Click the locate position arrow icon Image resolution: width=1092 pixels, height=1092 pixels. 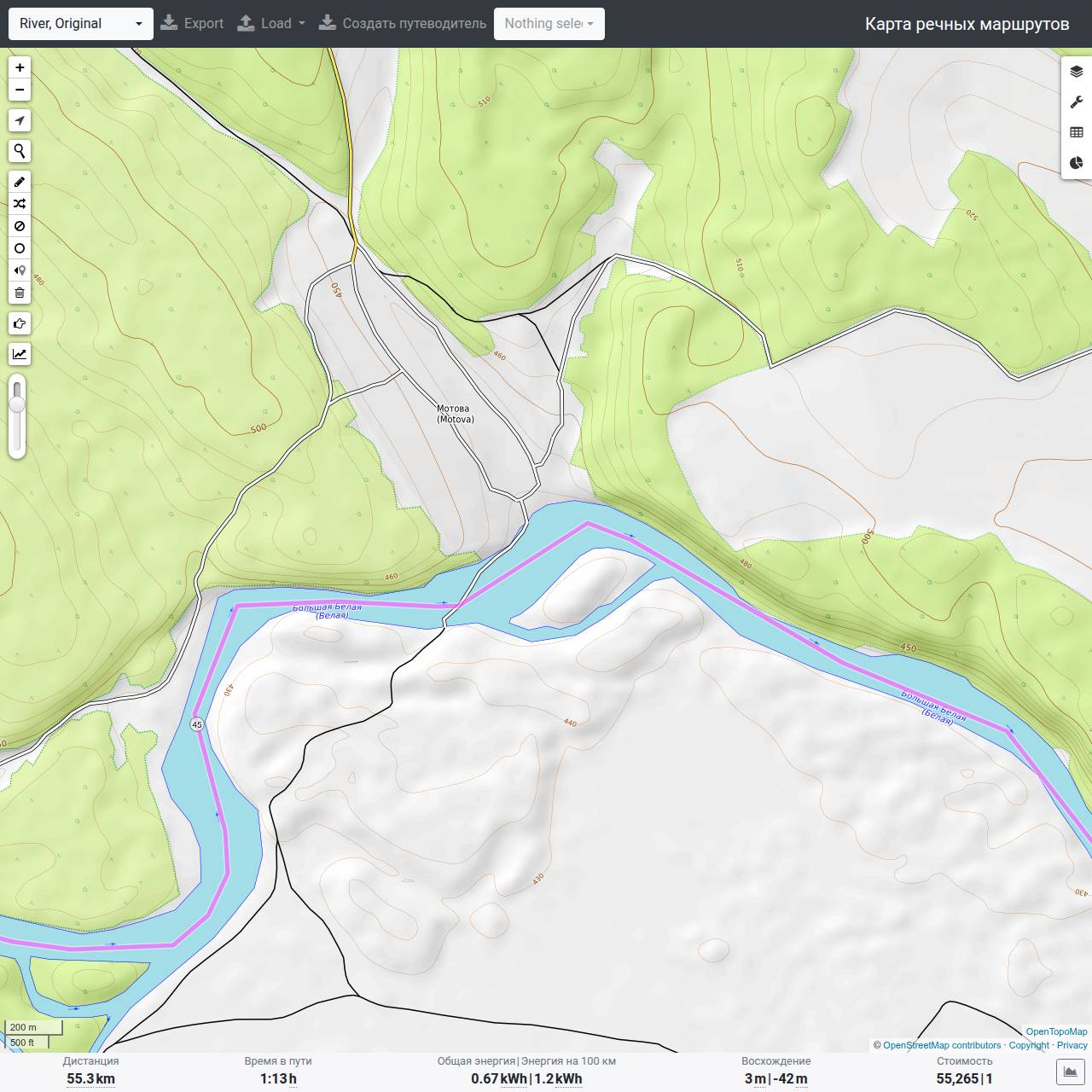point(20,120)
